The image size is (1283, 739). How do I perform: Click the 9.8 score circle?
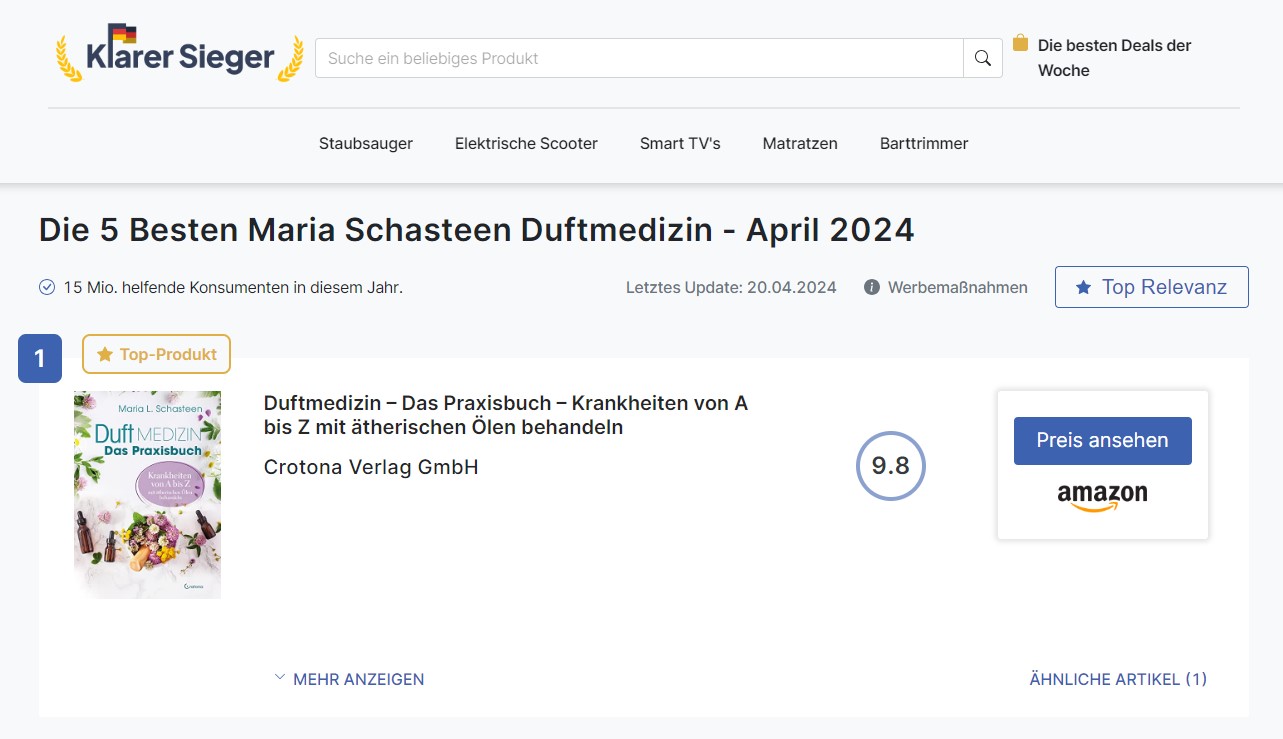[891, 466]
